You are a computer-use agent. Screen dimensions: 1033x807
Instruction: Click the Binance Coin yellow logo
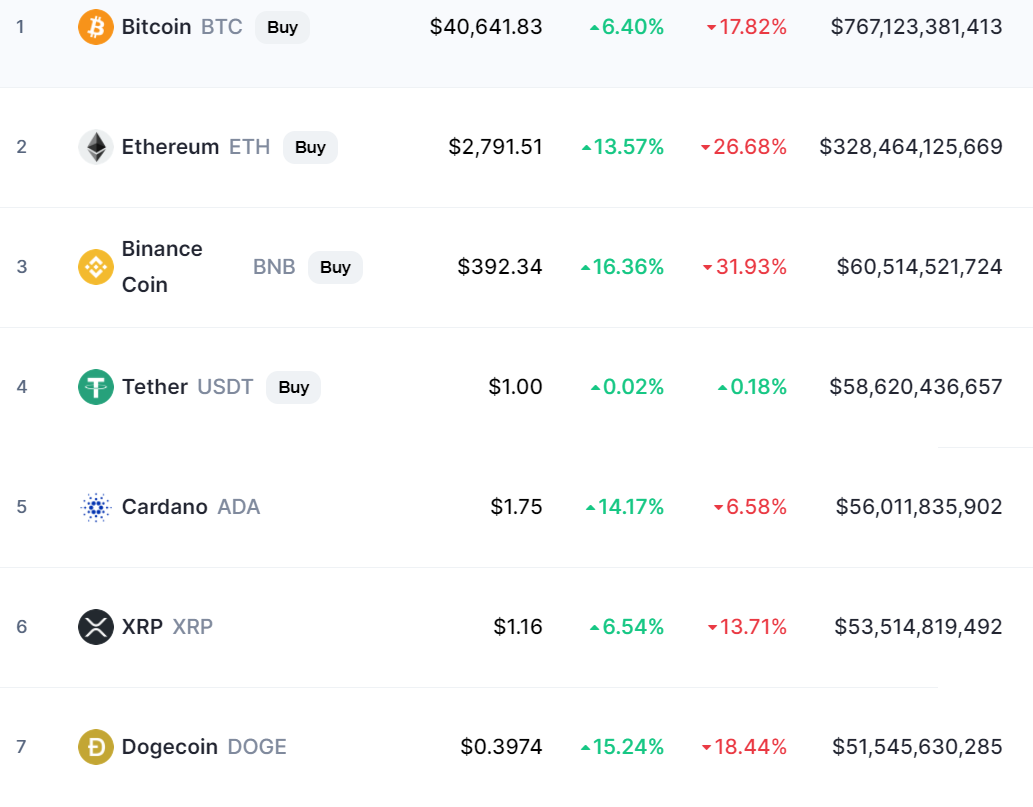tap(96, 267)
